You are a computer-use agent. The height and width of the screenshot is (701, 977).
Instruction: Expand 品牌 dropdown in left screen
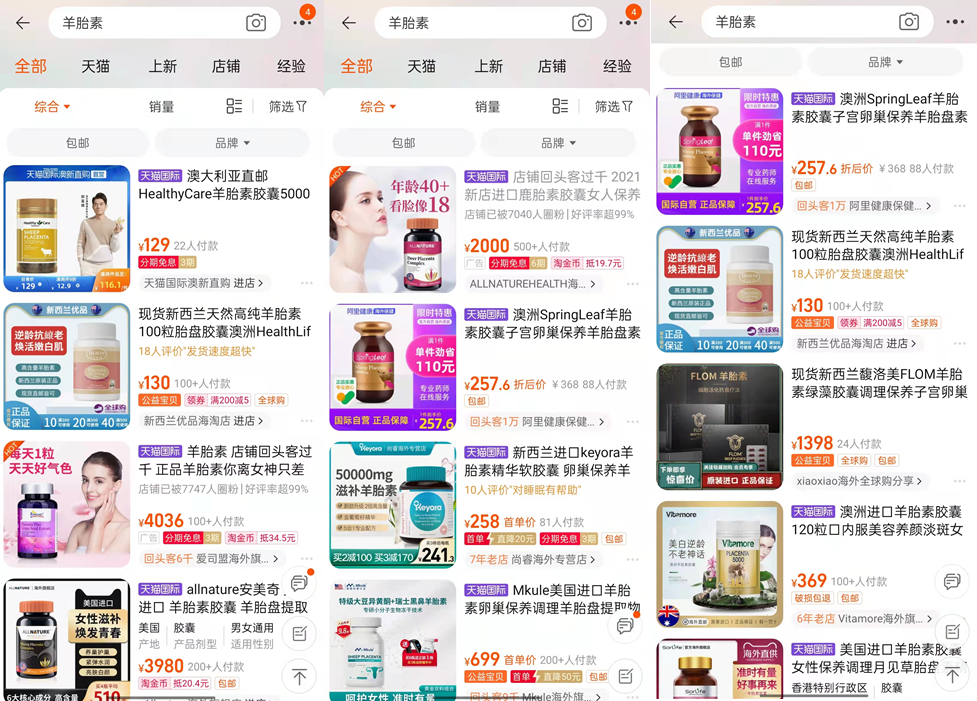[x=232, y=143]
